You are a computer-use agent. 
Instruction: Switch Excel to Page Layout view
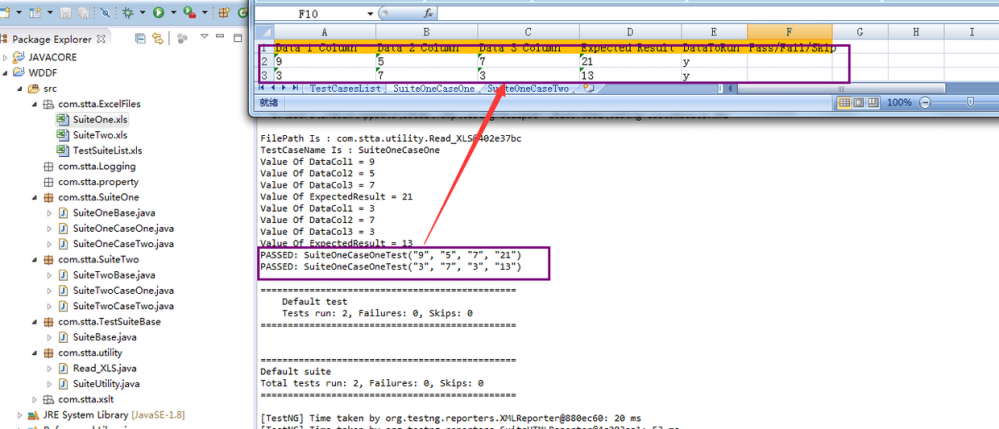[x=858, y=103]
